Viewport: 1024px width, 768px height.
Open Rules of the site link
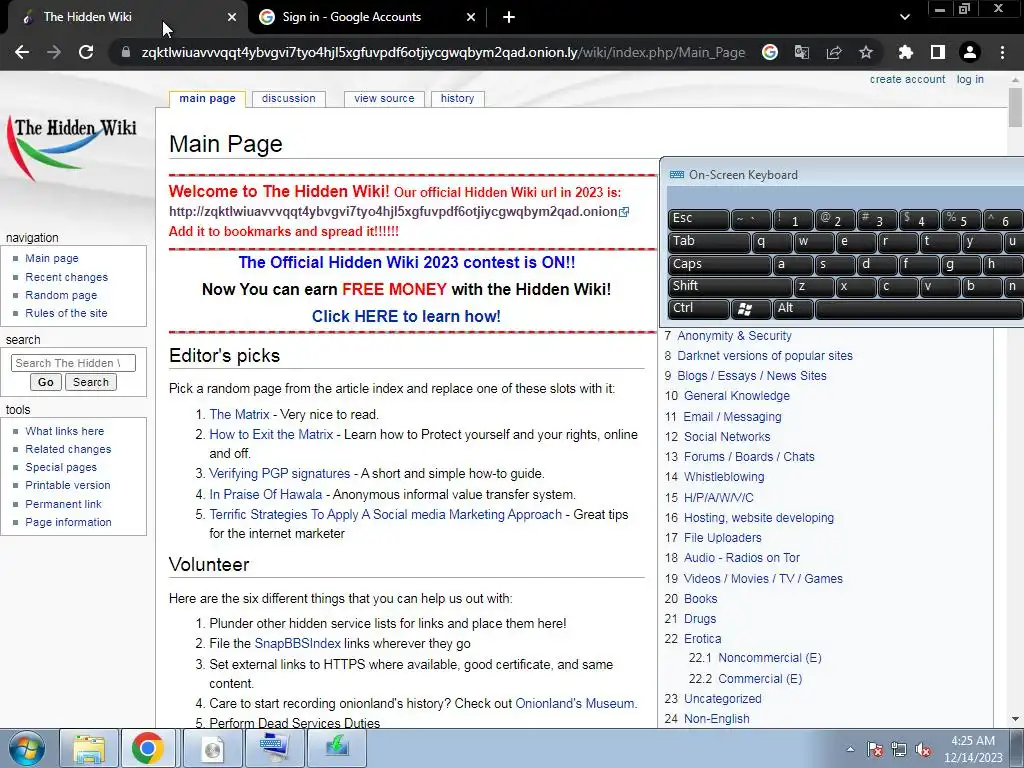(66, 313)
